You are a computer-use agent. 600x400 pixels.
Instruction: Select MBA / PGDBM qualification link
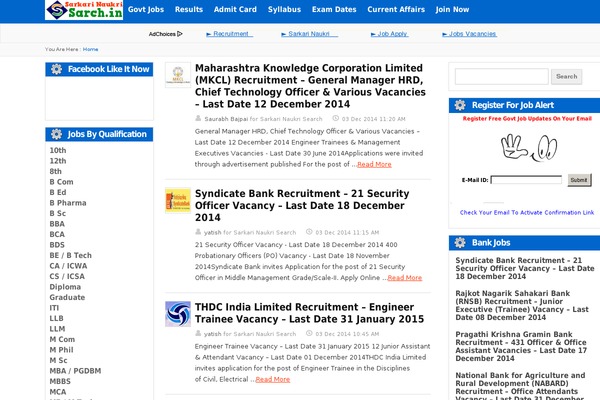tap(75, 371)
